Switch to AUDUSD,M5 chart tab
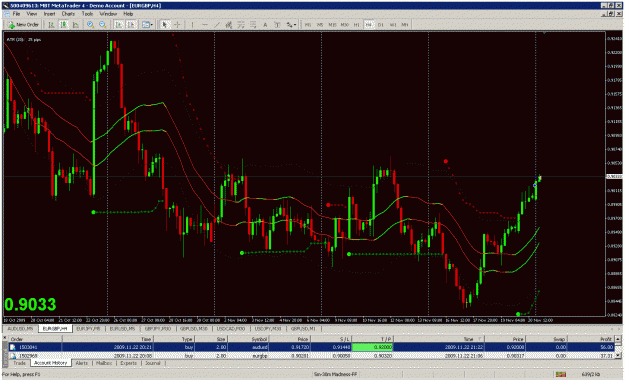The image size is (625, 380). tap(20, 329)
